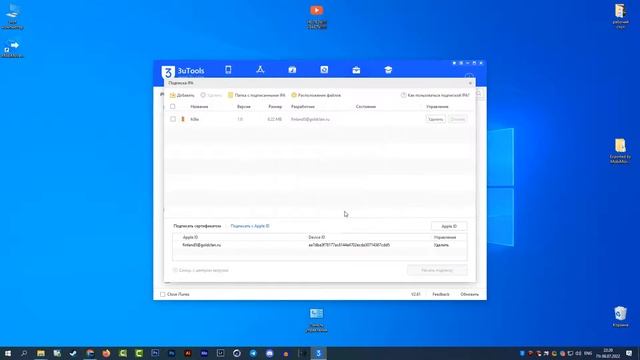640x360 pixels.
Task: Switch to Подписать сертификатом tab
Action: click(x=197, y=226)
